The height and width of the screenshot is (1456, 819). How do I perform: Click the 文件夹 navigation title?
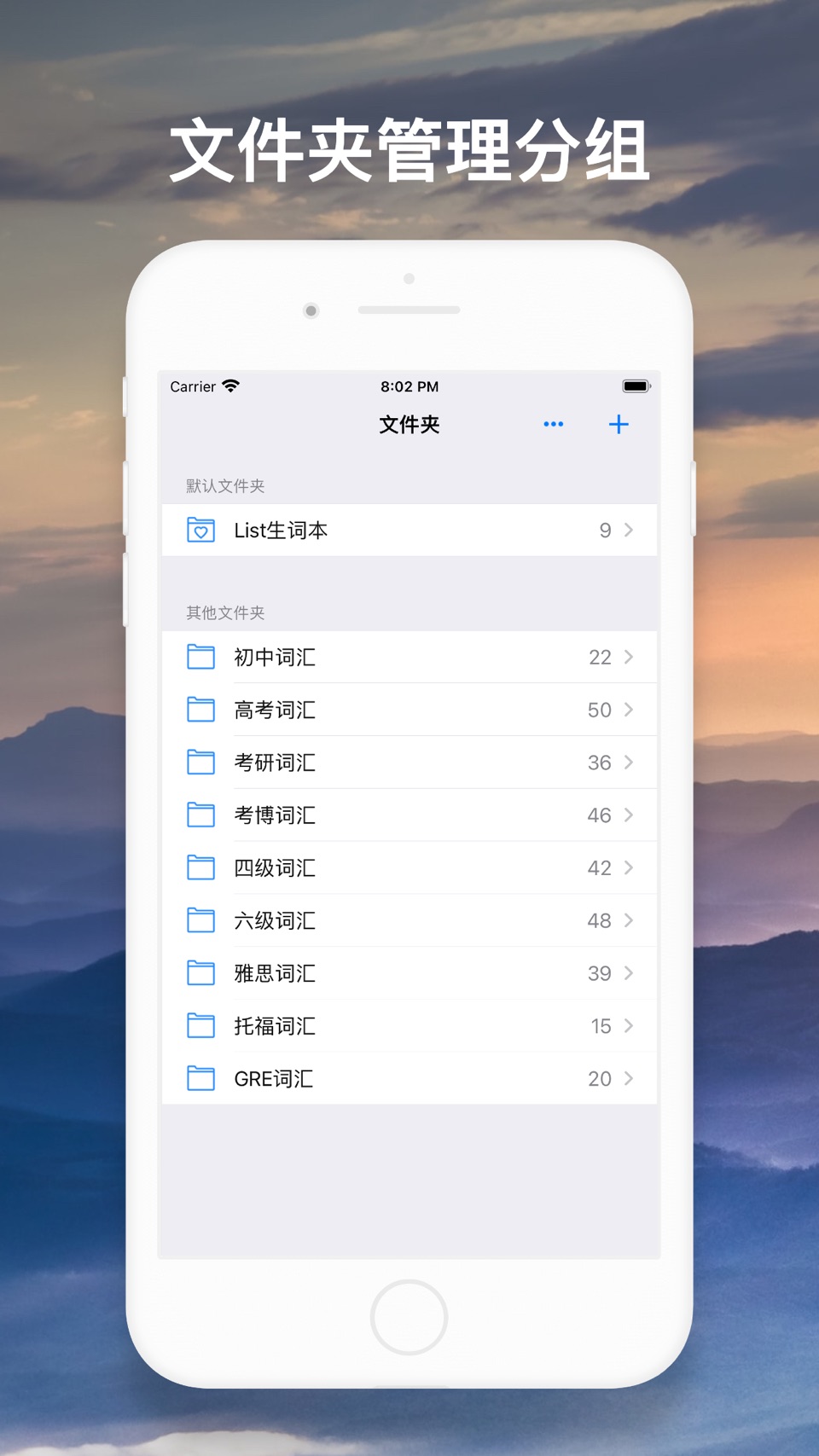pyautogui.click(x=409, y=425)
